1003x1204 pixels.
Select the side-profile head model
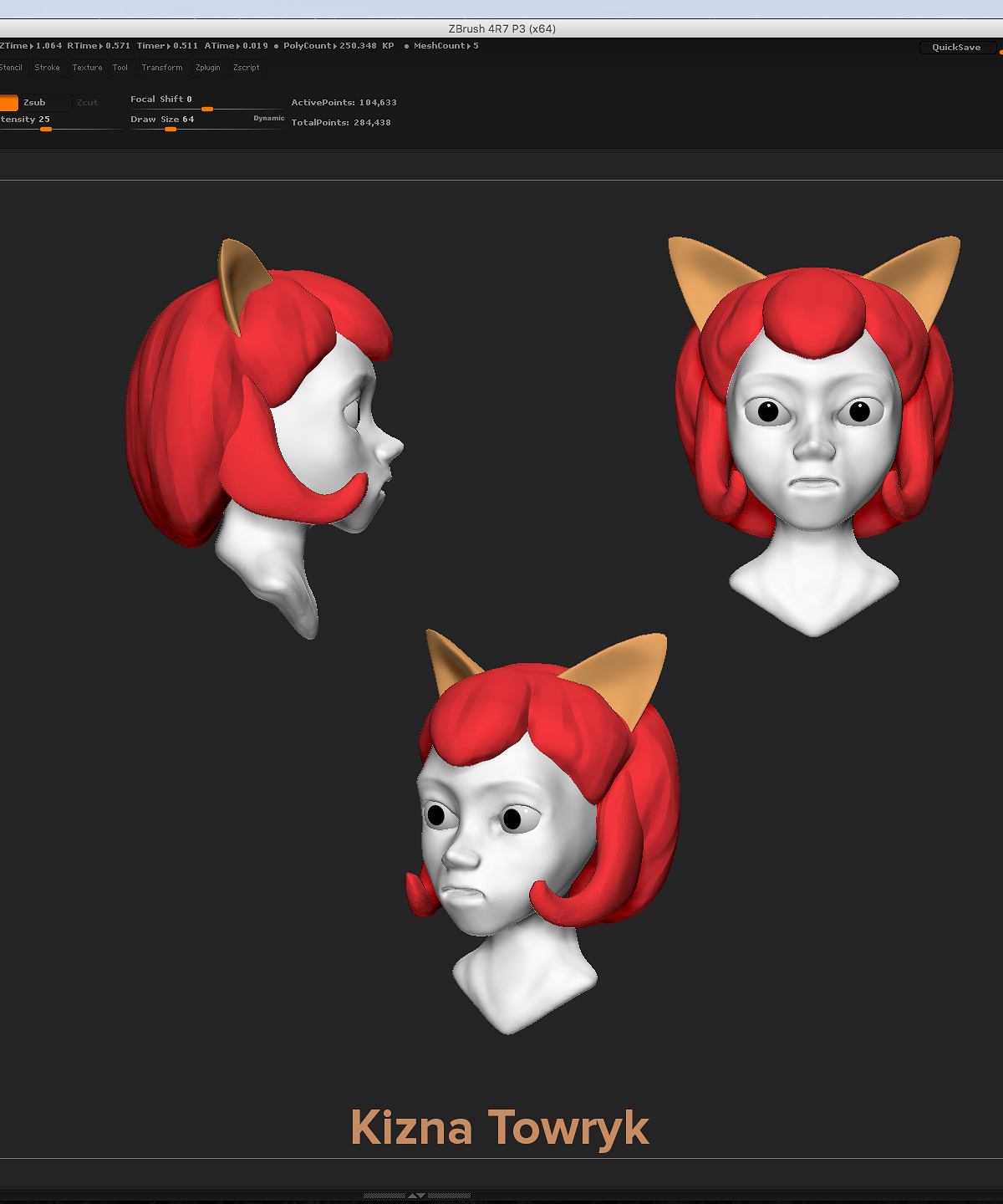tap(264, 439)
